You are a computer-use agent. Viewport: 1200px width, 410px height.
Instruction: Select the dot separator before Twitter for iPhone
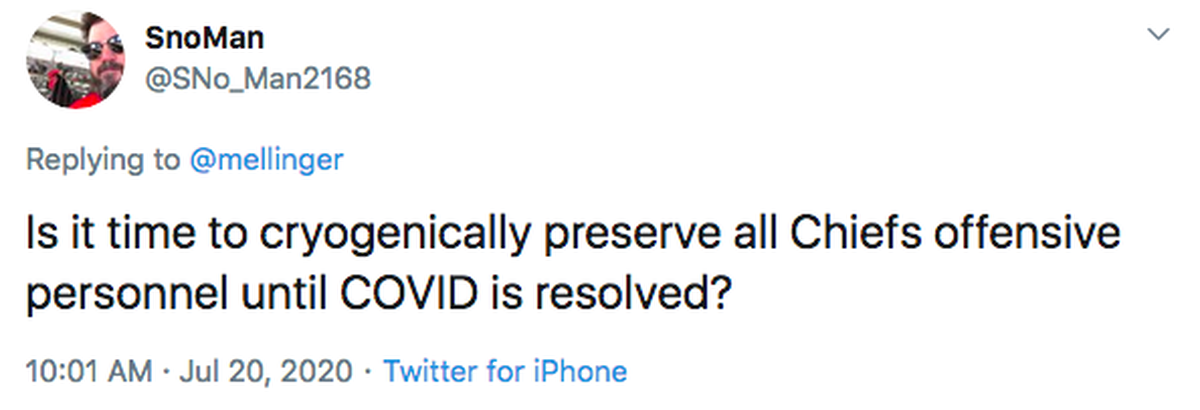[x=368, y=372]
